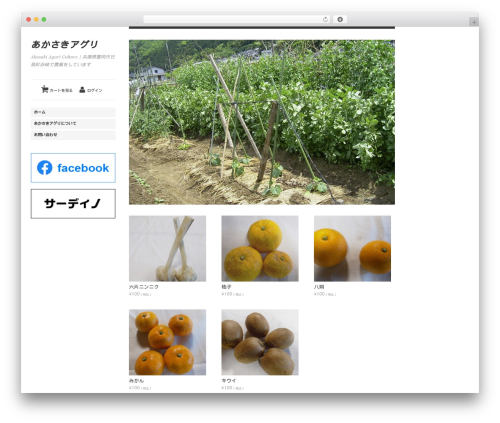The width and height of the screenshot is (500, 423).
Task: Click the 八朔 product name
Action: [319, 287]
